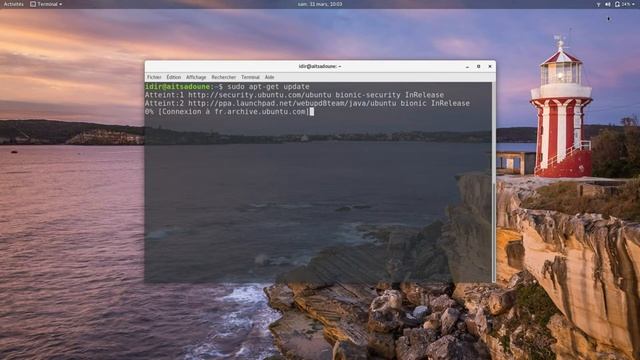Open the Terminal application menu in top bar
This screenshot has width=640, height=360.
(46, 4)
